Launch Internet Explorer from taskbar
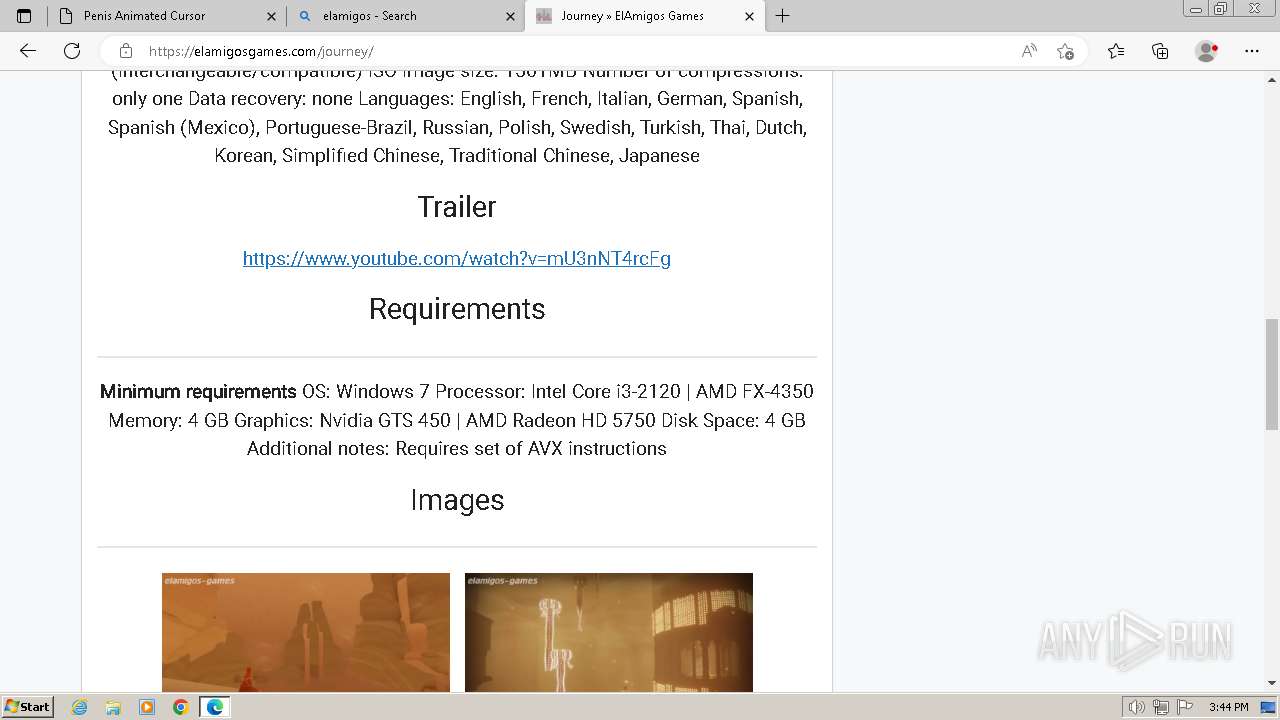The width and height of the screenshot is (1280, 720). pos(80,707)
